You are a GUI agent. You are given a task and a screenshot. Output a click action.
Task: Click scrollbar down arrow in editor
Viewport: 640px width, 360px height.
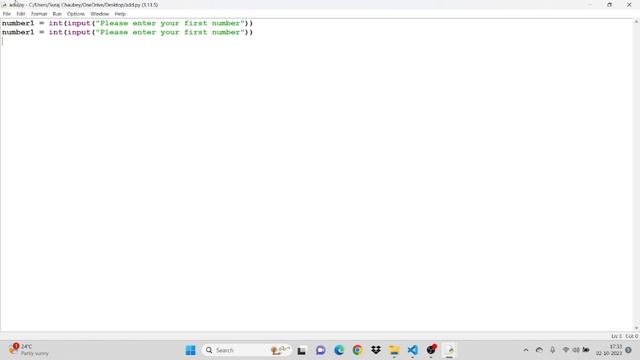tap(636, 328)
